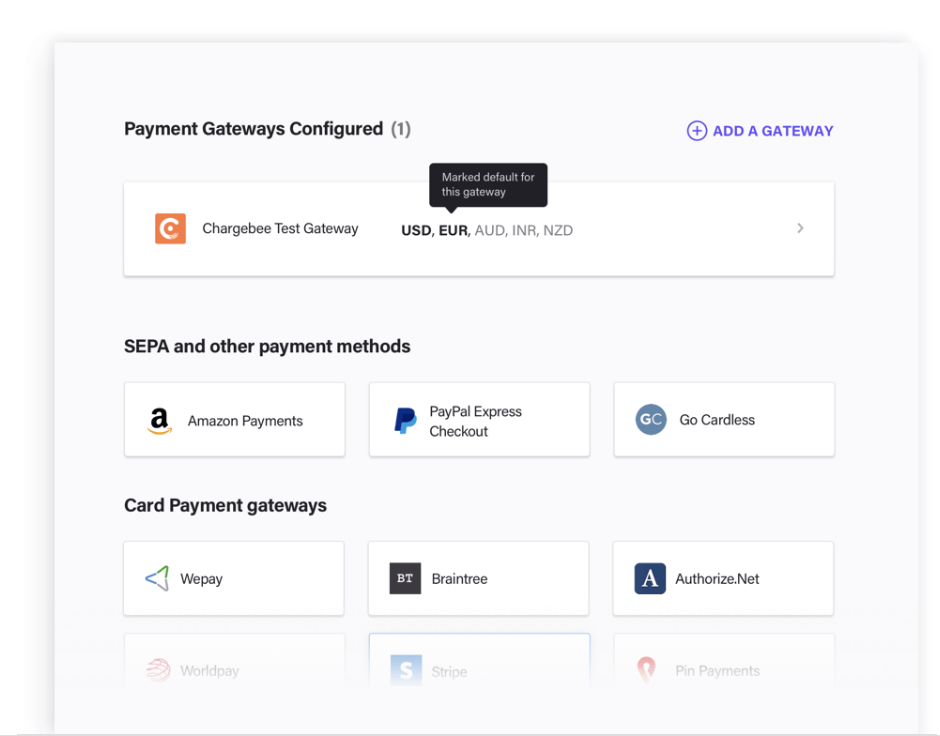Click the Authorize.Net A logo icon
Image resolution: width=940 pixels, height=736 pixels.
(650, 578)
